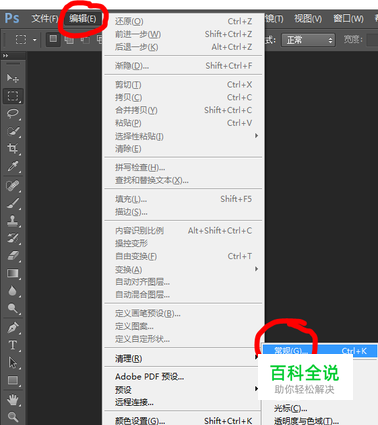Open the 编辑(E) menu
378x425 pixels.
[x=83, y=19]
